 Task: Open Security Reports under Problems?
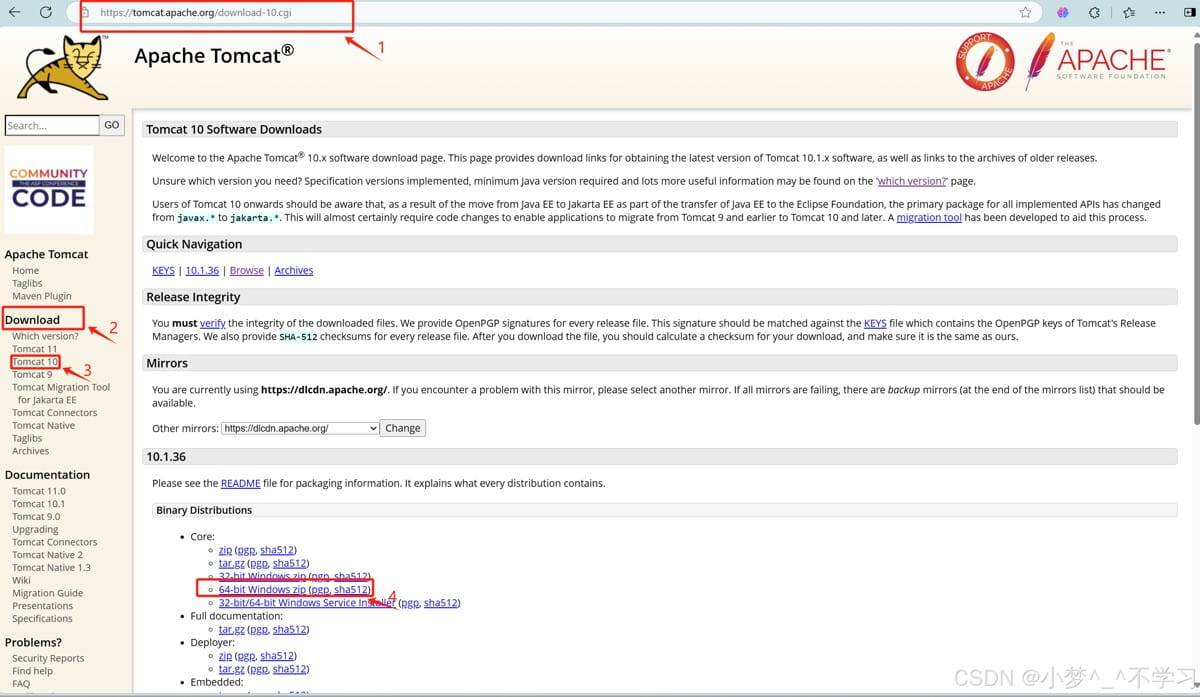[48, 658]
